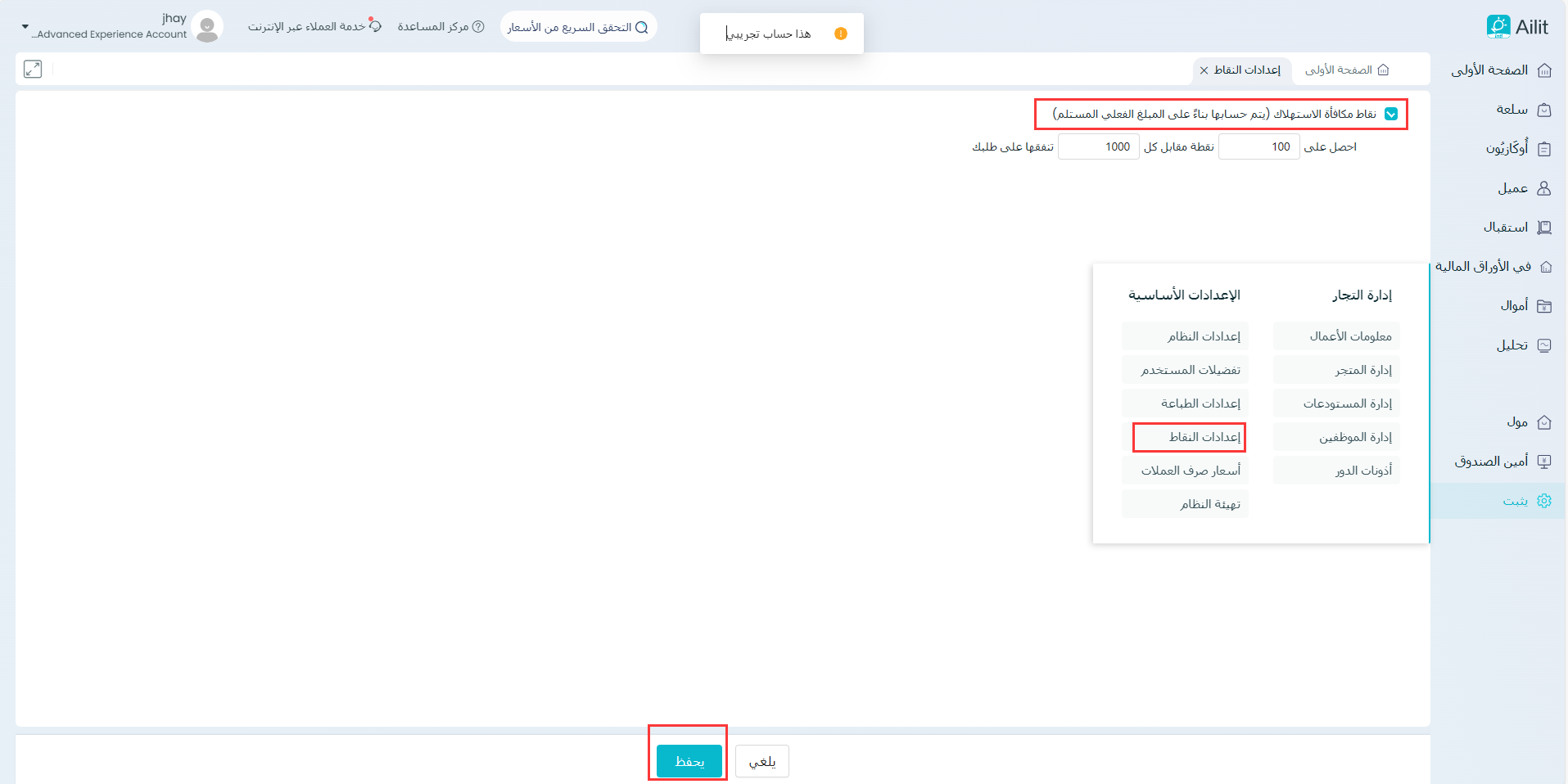Click the fullscreen expand icon
This screenshot has width=1568, height=784.
[33, 70]
